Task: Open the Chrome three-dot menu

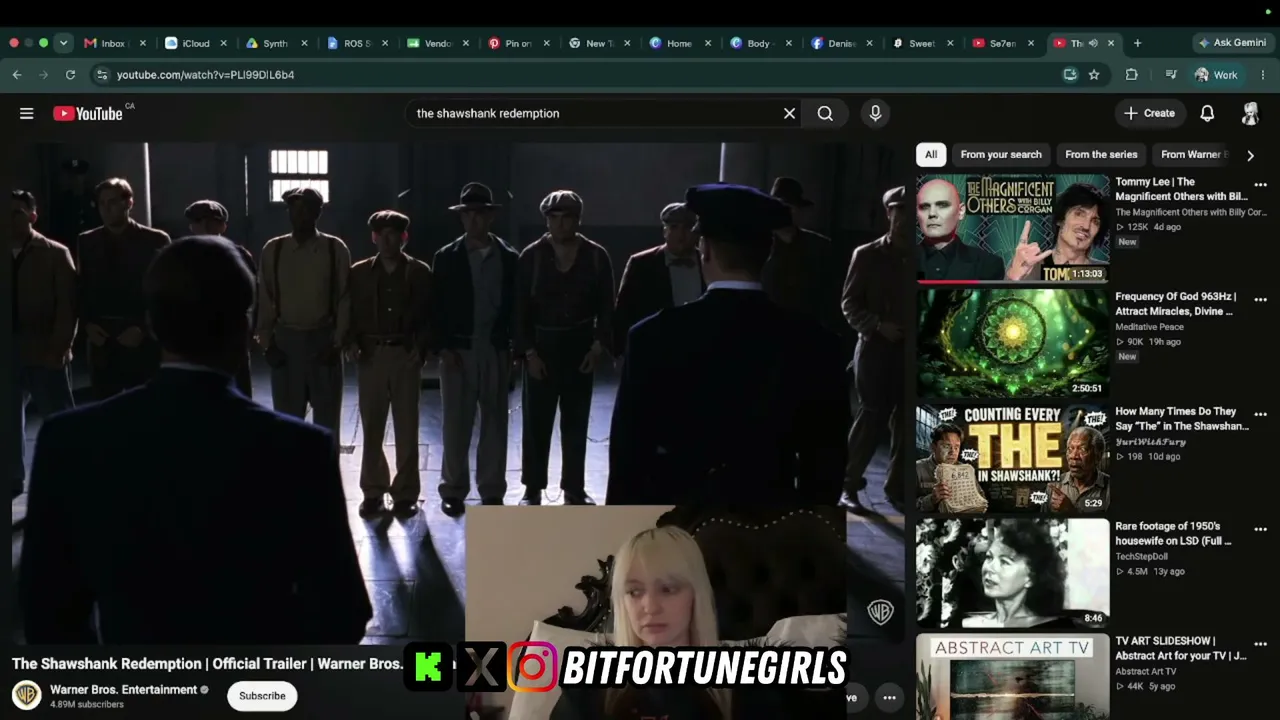Action: (x=1263, y=75)
